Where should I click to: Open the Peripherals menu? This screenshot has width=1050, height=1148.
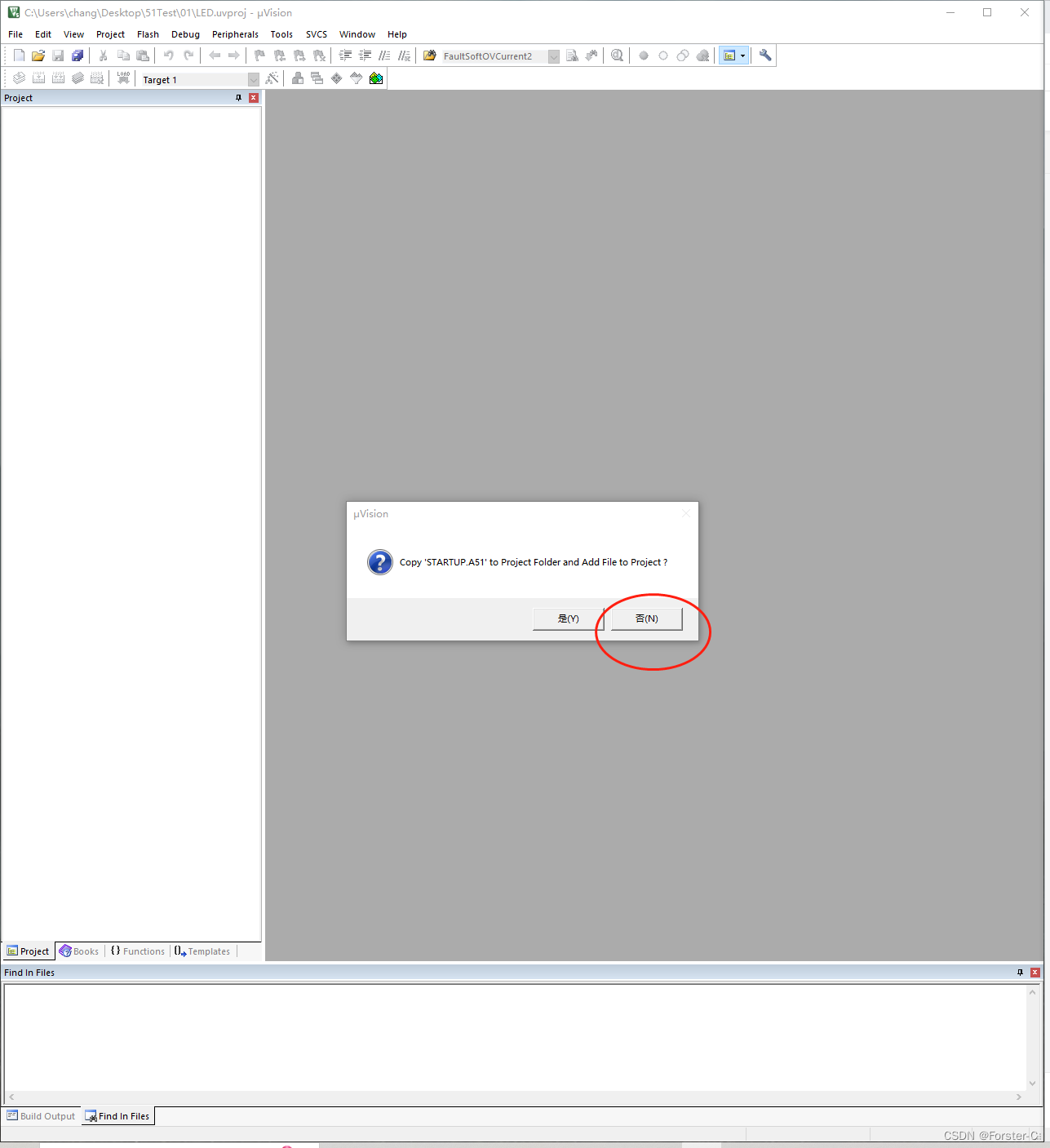(235, 34)
